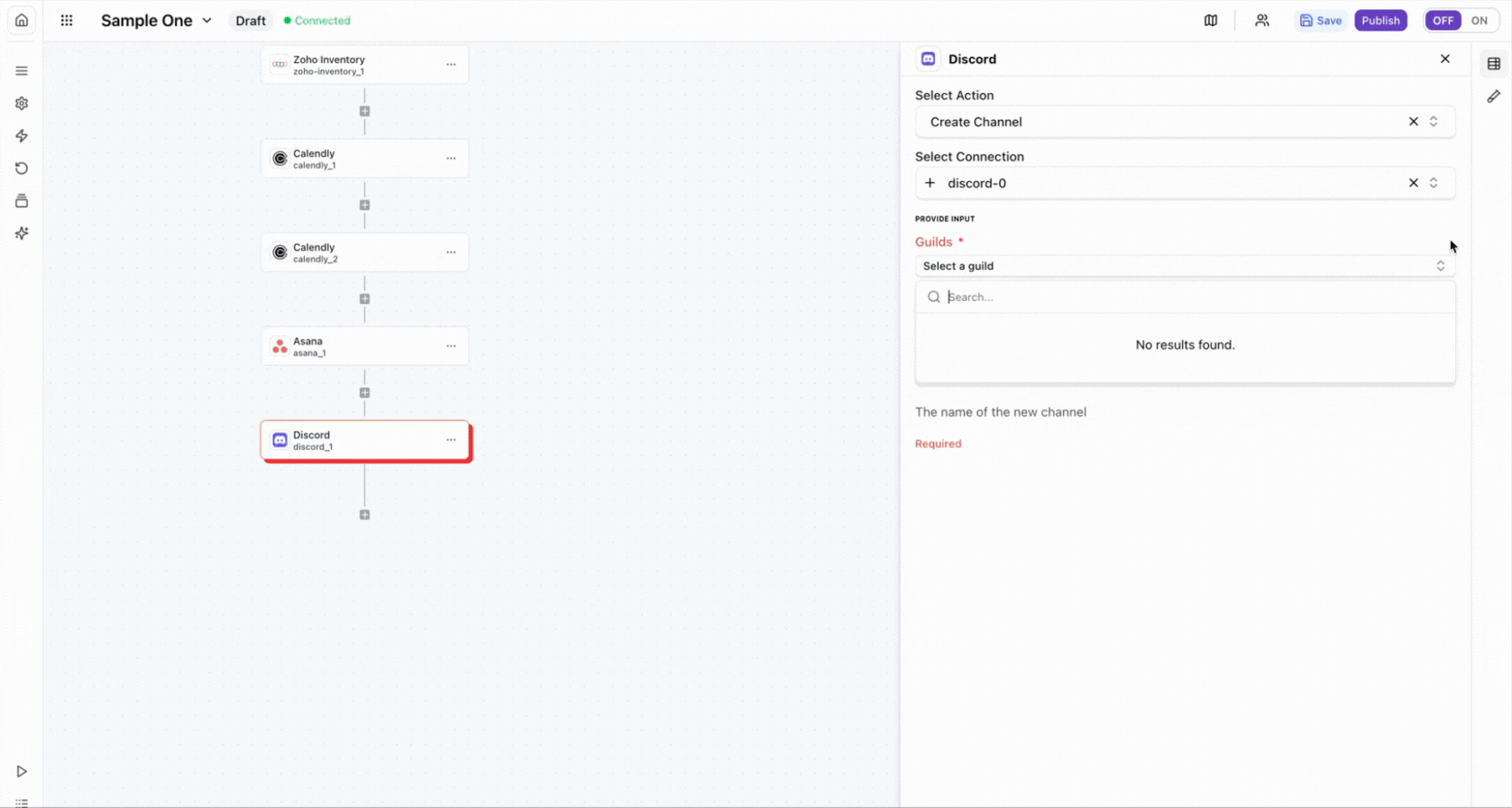Open Asana node options menu

tap(451, 346)
